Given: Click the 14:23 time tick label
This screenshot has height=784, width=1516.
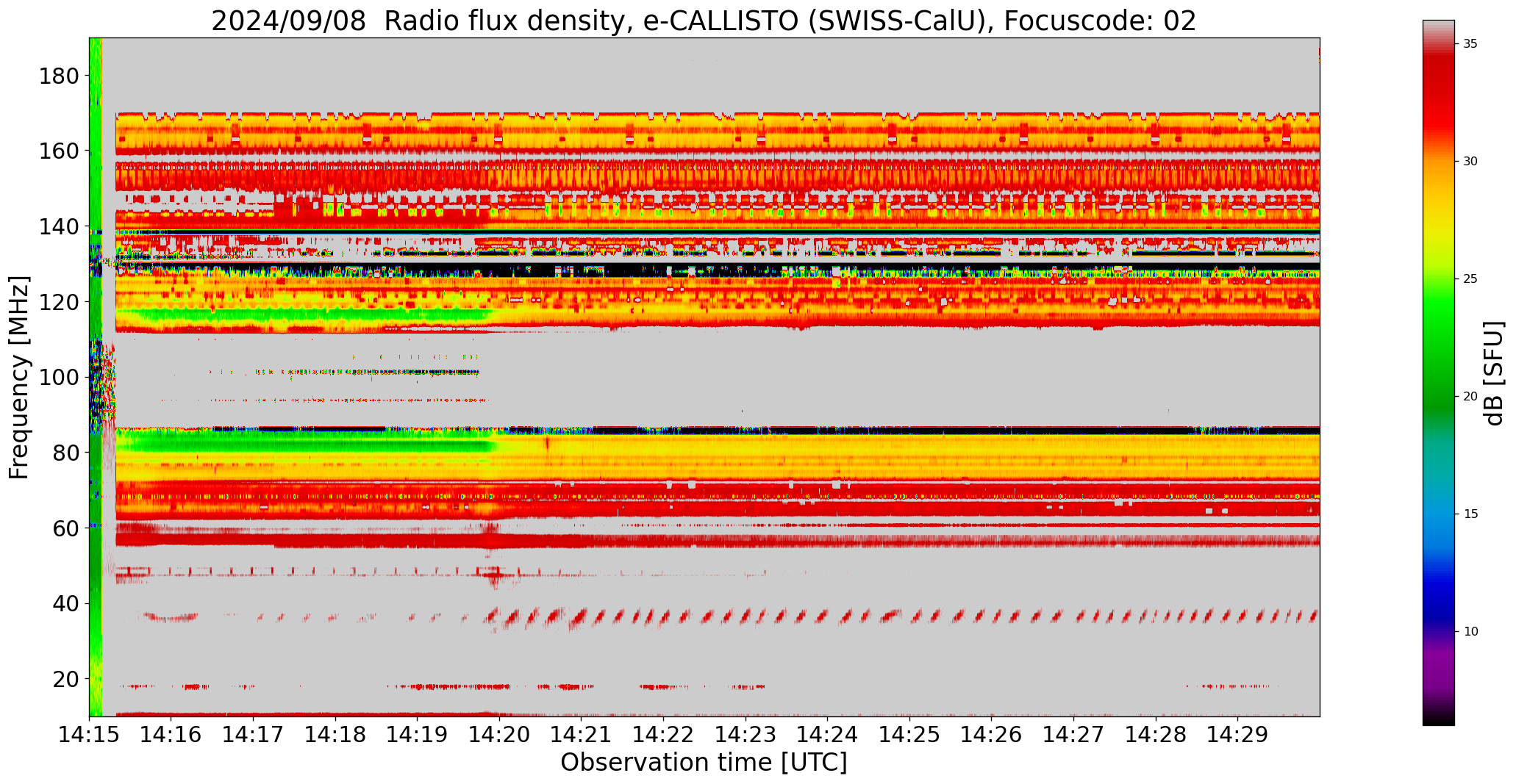Looking at the screenshot, I should [746, 735].
